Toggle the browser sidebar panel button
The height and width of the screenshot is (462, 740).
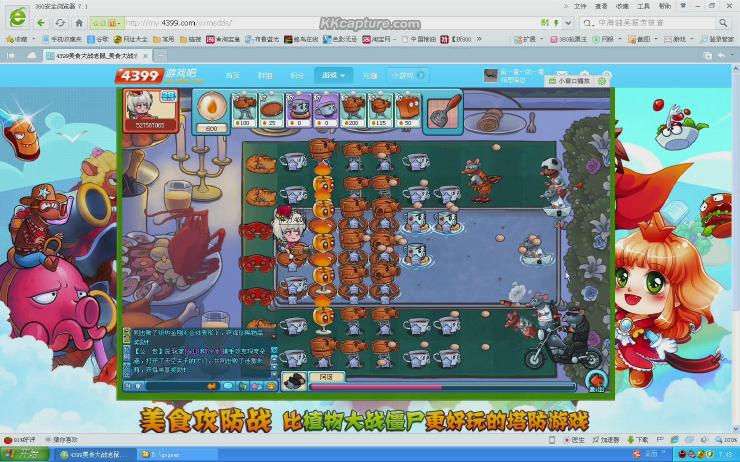[x=11, y=56]
